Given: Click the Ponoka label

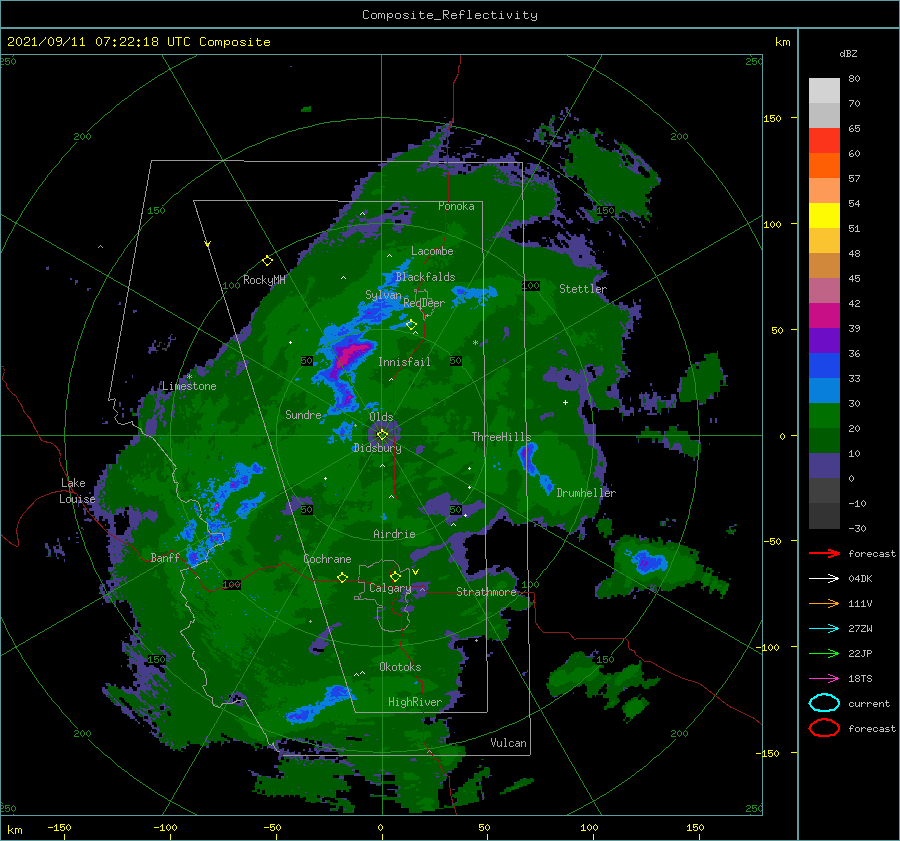Looking at the screenshot, I should 456,206.
